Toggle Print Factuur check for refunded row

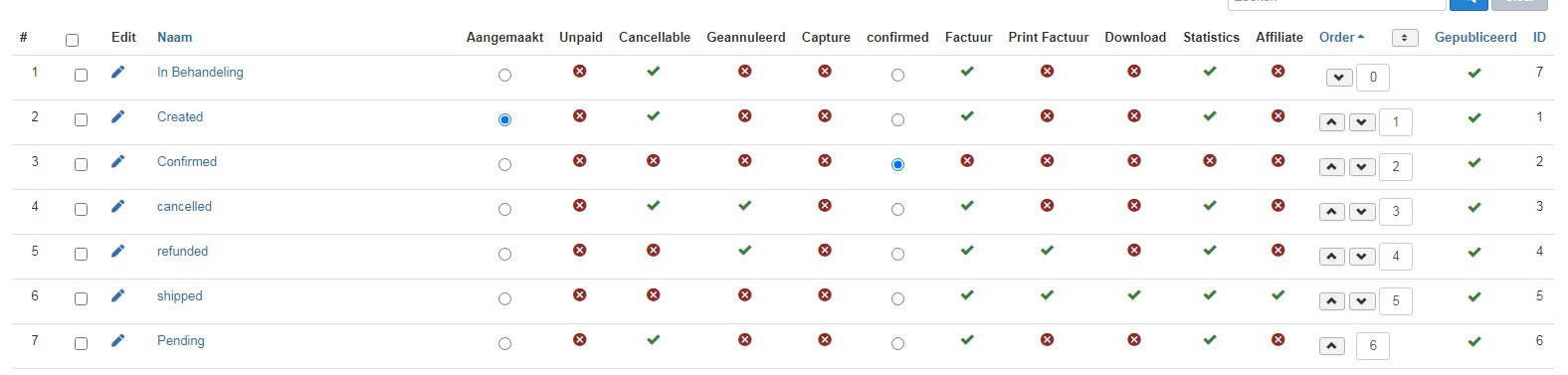[1047, 251]
